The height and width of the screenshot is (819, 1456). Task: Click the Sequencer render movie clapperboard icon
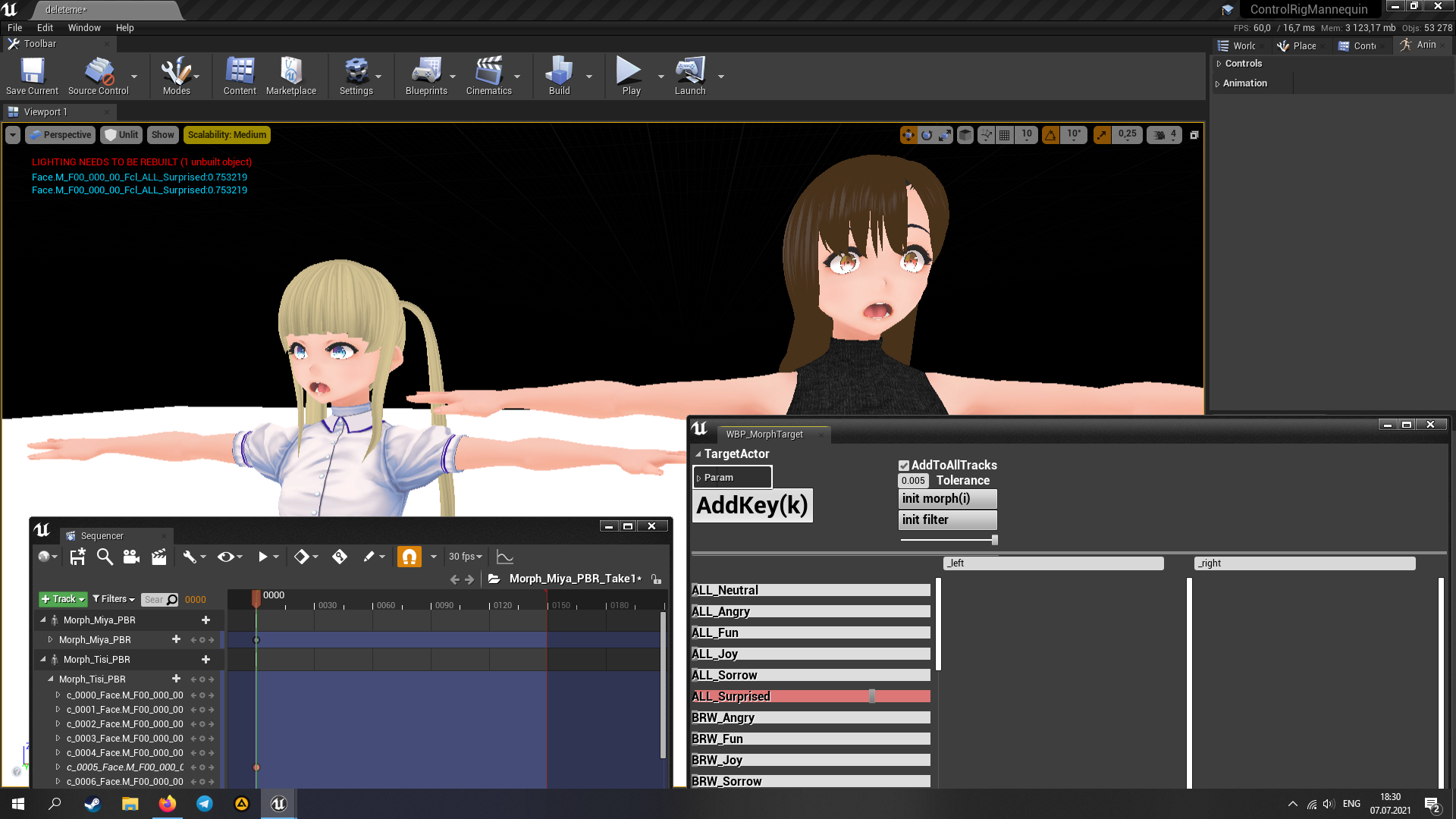point(158,557)
